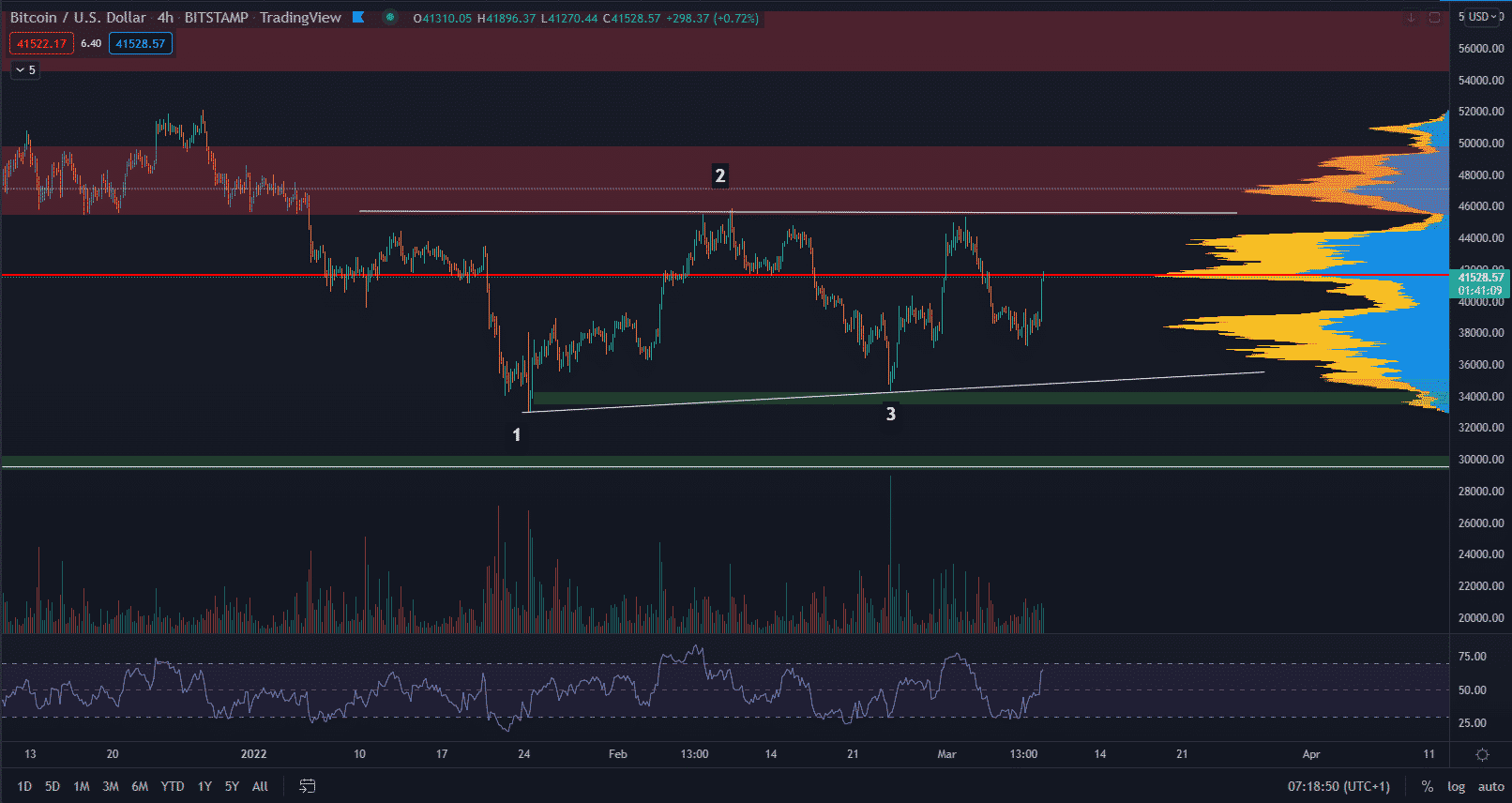Toggle log scale mode
The height and width of the screenshot is (803, 1512).
pyautogui.click(x=1456, y=786)
